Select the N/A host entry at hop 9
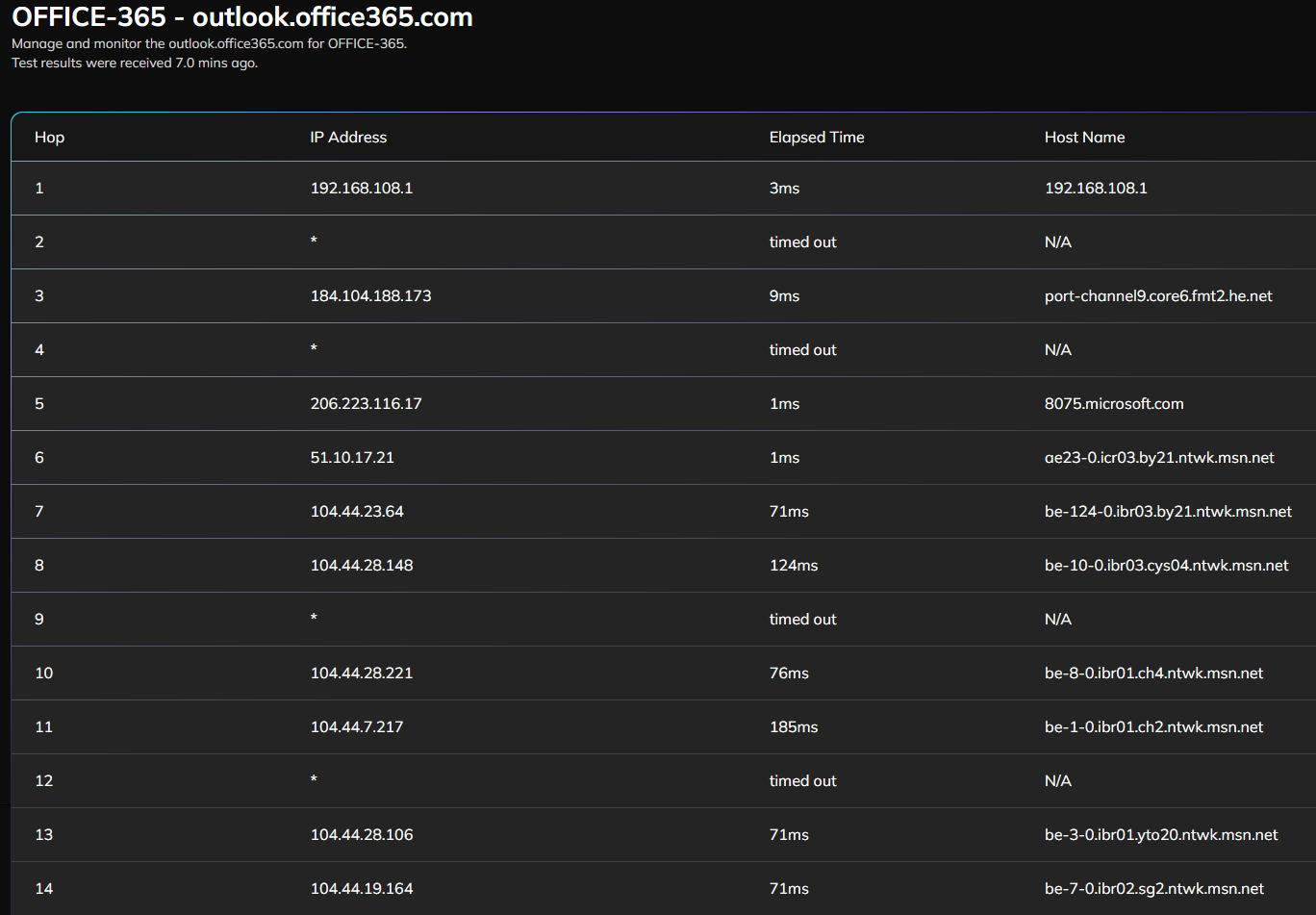The image size is (1316, 915). click(x=1058, y=619)
